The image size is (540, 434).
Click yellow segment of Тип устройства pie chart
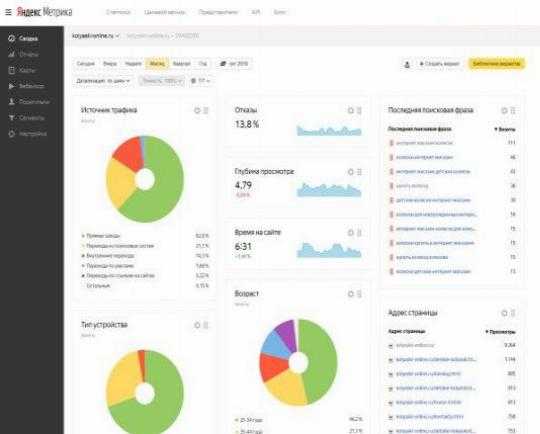pos(122,377)
